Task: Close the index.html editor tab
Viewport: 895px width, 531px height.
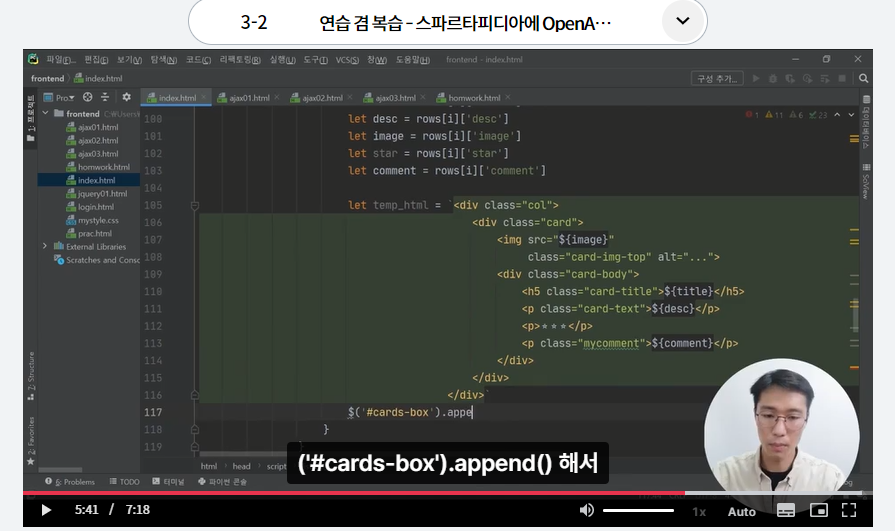Action: pos(203,97)
